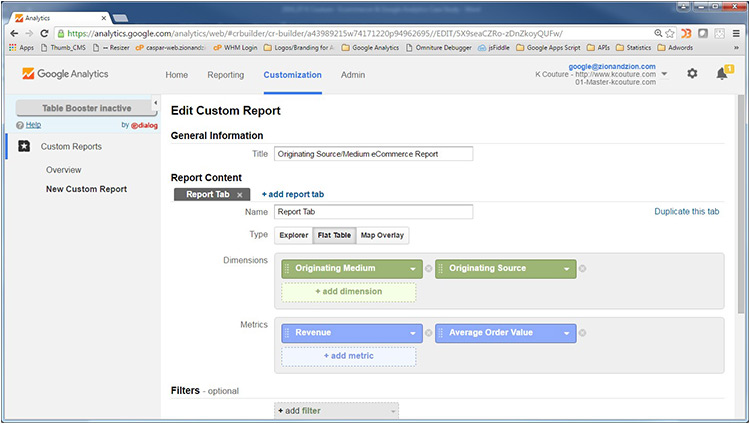Click Duplicate this tab link
The image size is (750, 425).
pyautogui.click(x=686, y=211)
